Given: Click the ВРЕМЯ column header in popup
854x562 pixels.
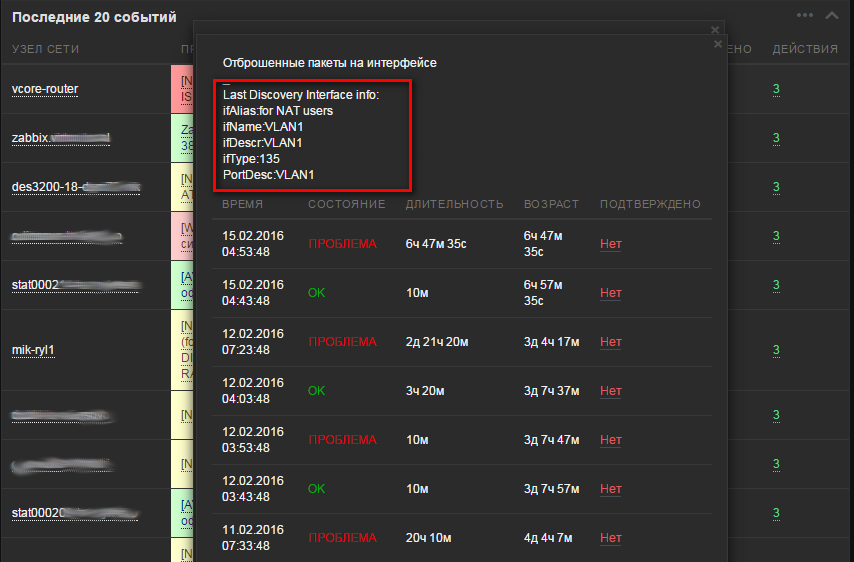Looking at the screenshot, I should click(x=242, y=204).
